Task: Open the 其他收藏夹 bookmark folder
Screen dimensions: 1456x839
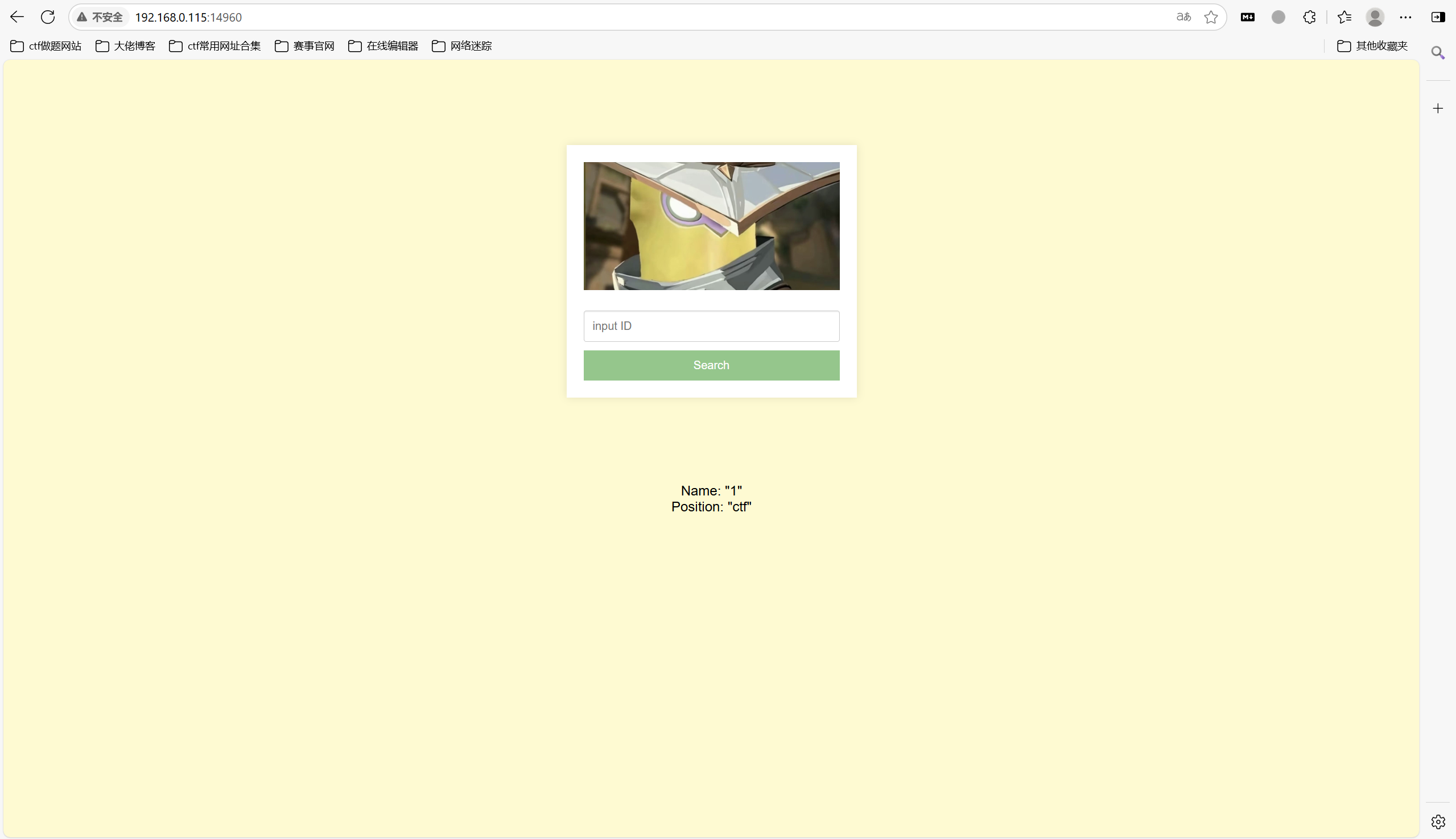Action: pyautogui.click(x=1372, y=46)
